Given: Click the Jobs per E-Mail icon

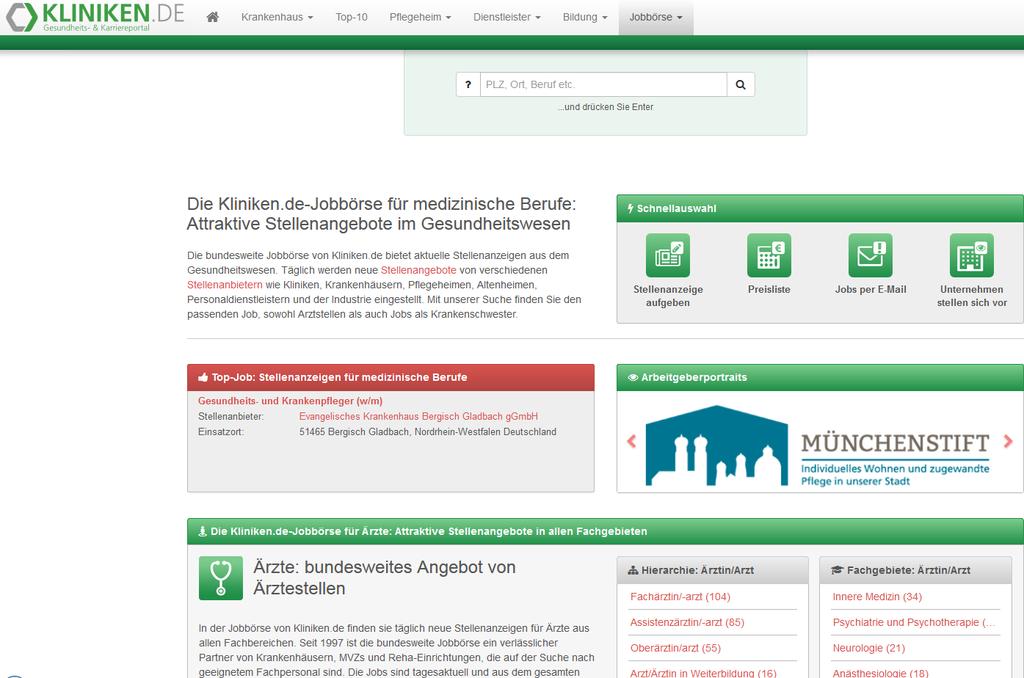Looking at the screenshot, I should point(870,255).
